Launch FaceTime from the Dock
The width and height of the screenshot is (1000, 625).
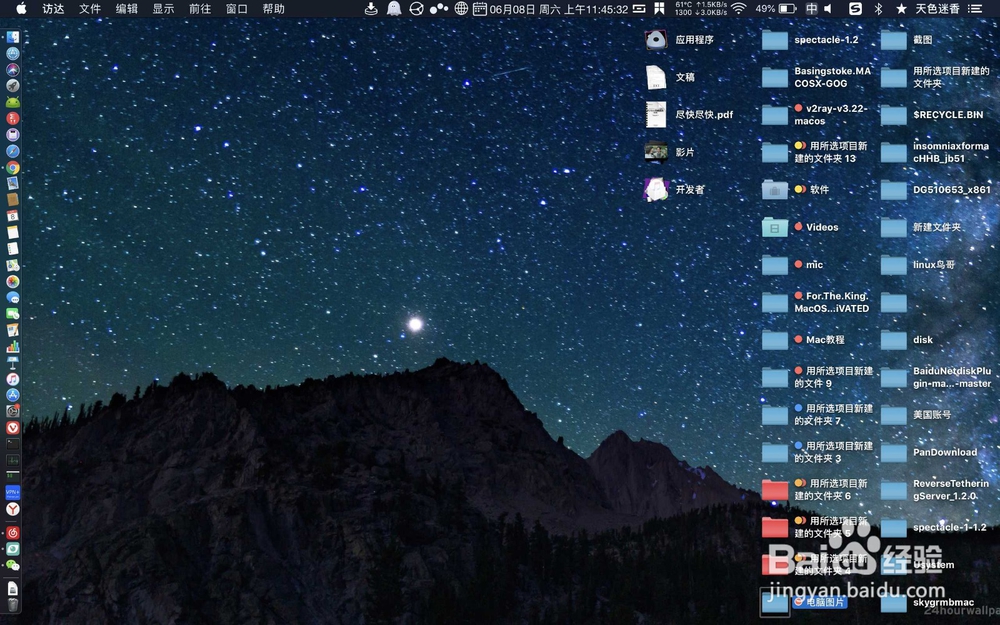(x=13, y=314)
